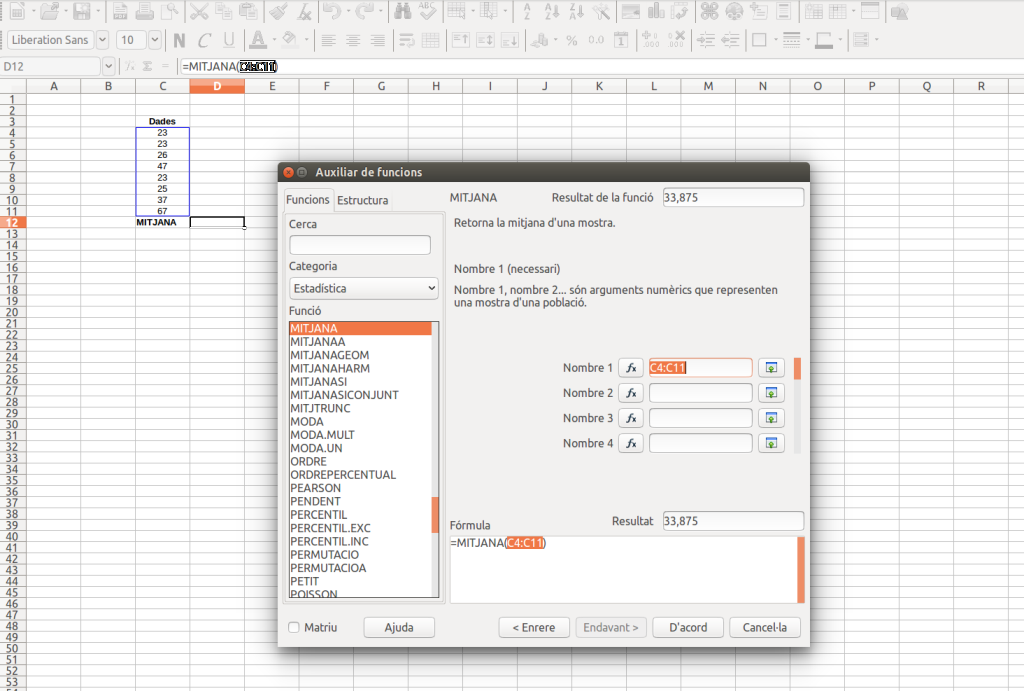Select the Funcions tab
Viewport: 1024px width, 691px height.
coord(307,200)
